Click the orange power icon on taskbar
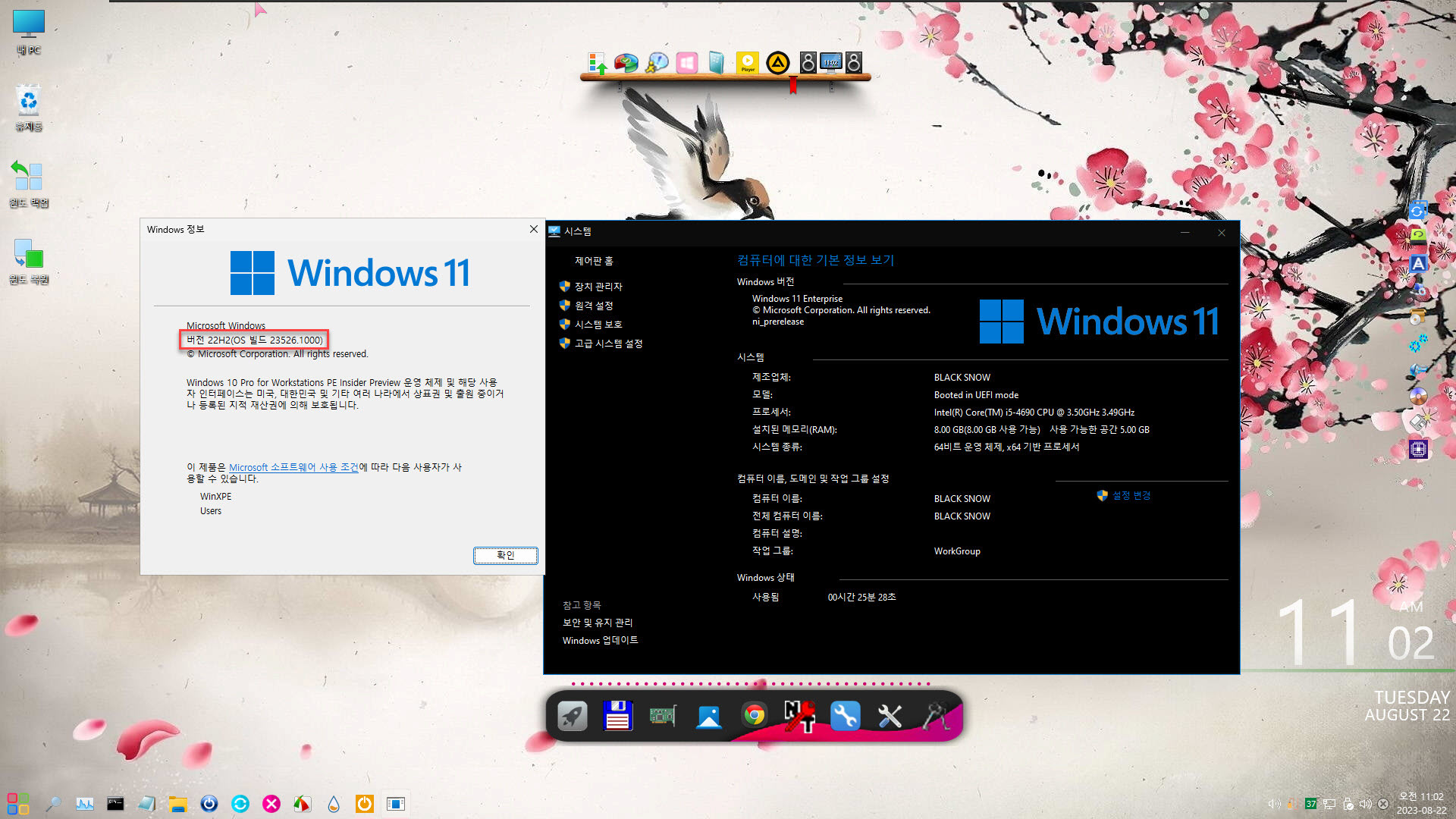 365,804
